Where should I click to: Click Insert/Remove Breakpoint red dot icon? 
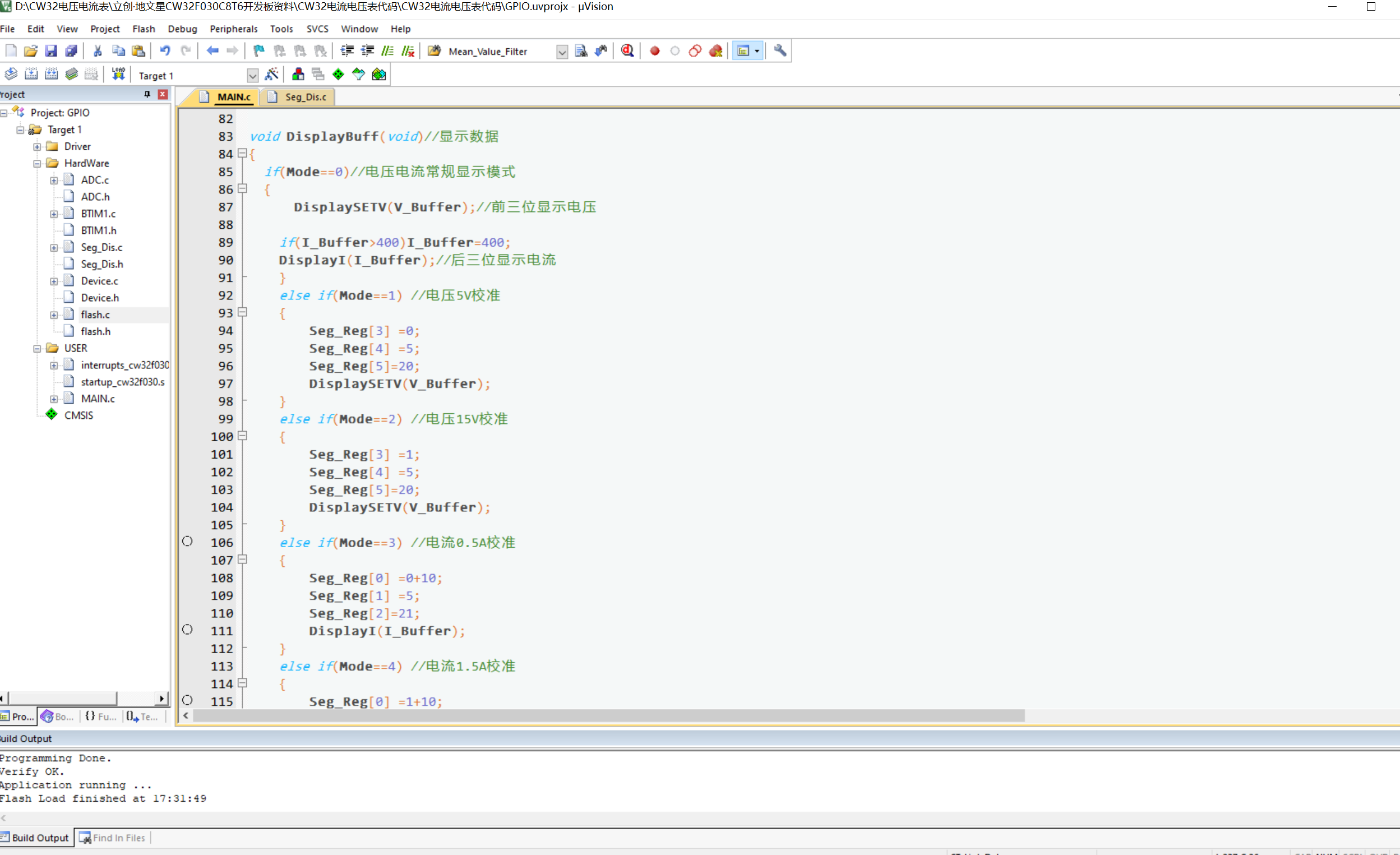pyautogui.click(x=654, y=50)
